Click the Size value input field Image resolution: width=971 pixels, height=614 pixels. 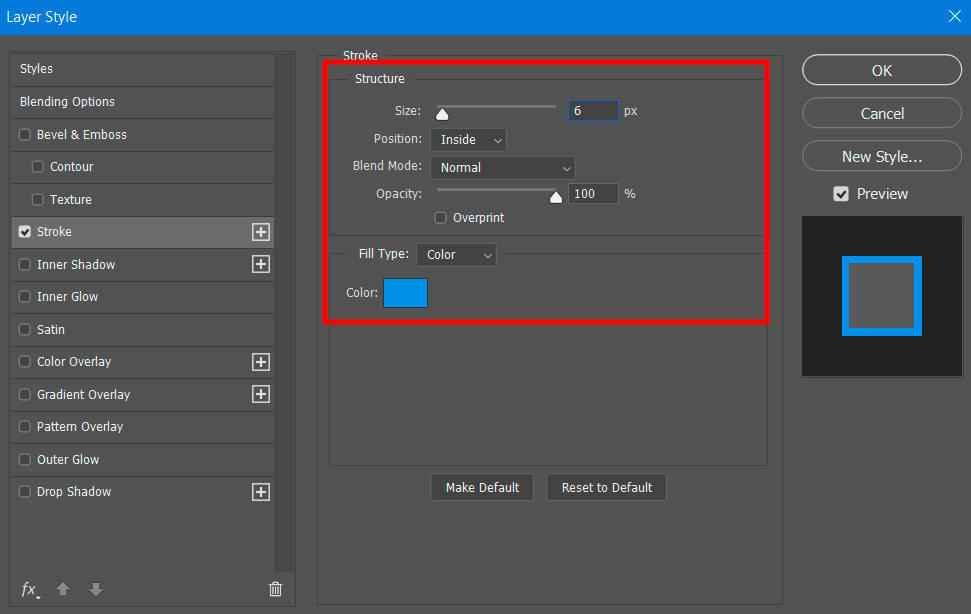coord(593,111)
